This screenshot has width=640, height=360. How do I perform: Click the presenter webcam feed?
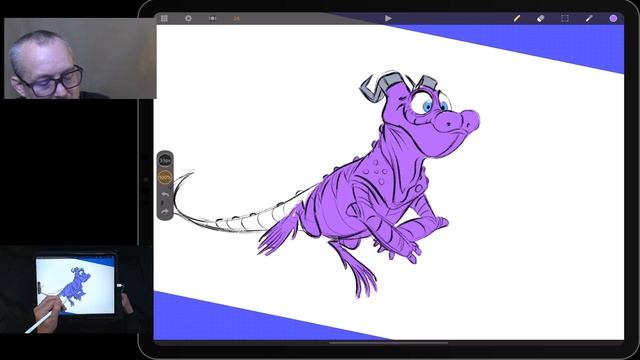tap(80, 58)
